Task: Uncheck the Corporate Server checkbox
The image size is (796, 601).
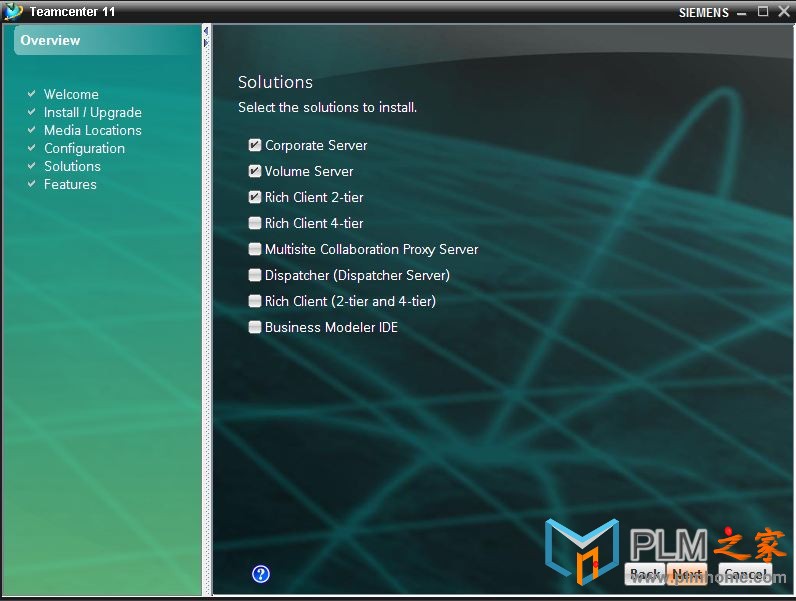Action: (255, 145)
